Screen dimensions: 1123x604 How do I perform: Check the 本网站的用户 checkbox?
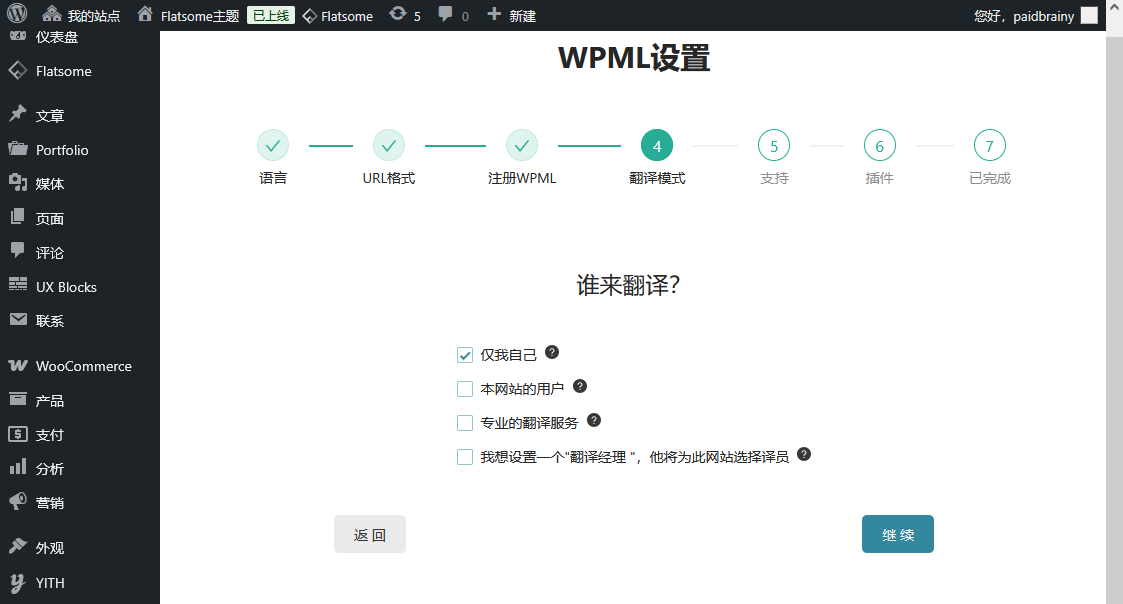(465, 389)
